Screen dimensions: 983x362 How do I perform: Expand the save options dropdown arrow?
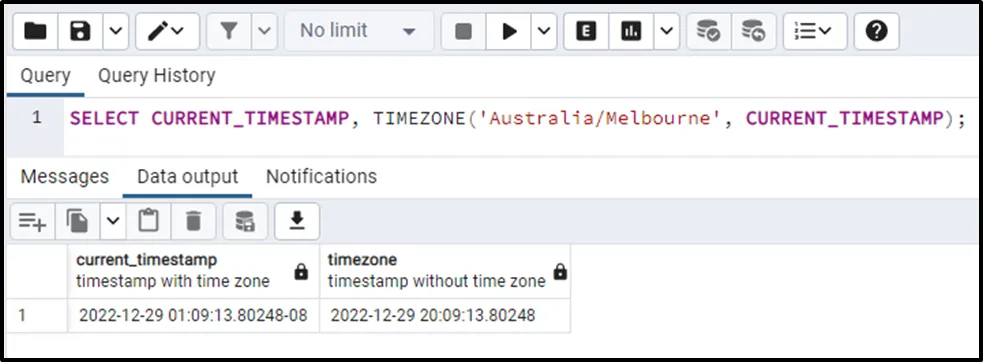click(115, 31)
